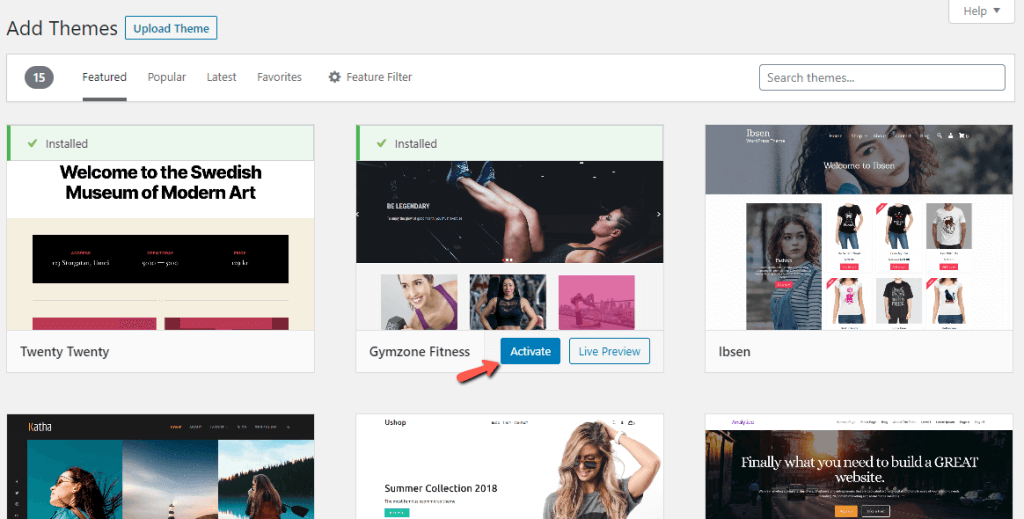Switch to the Featured tab
Screen dimensions: 1024x519
pyautogui.click(x=104, y=77)
